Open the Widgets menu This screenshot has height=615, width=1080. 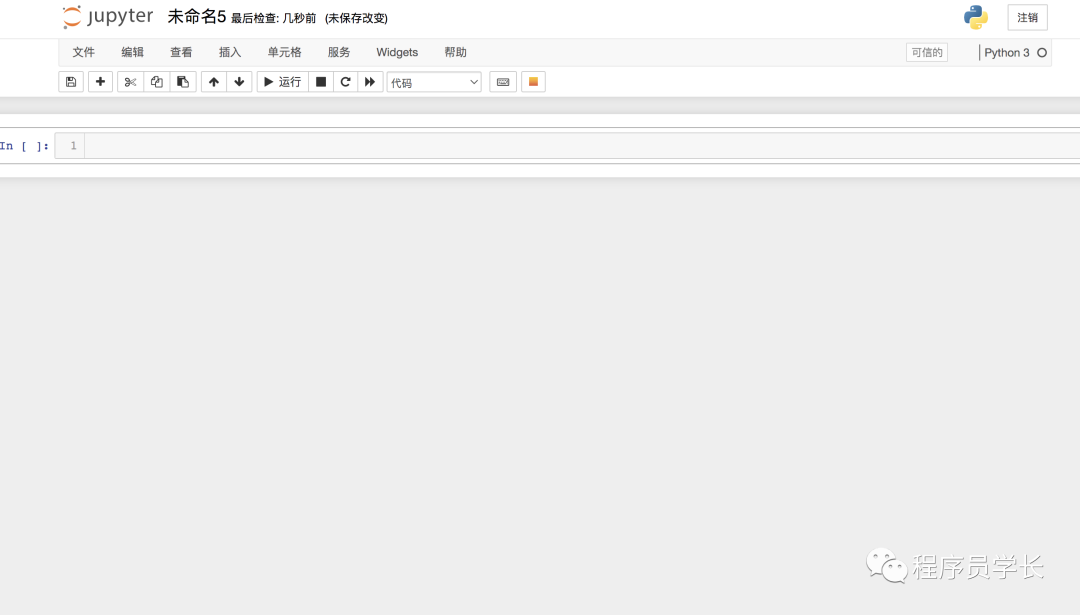point(397,52)
